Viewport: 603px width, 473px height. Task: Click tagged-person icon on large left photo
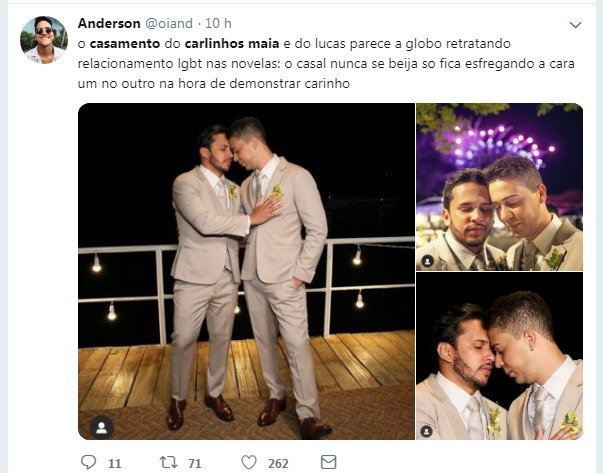102,427
